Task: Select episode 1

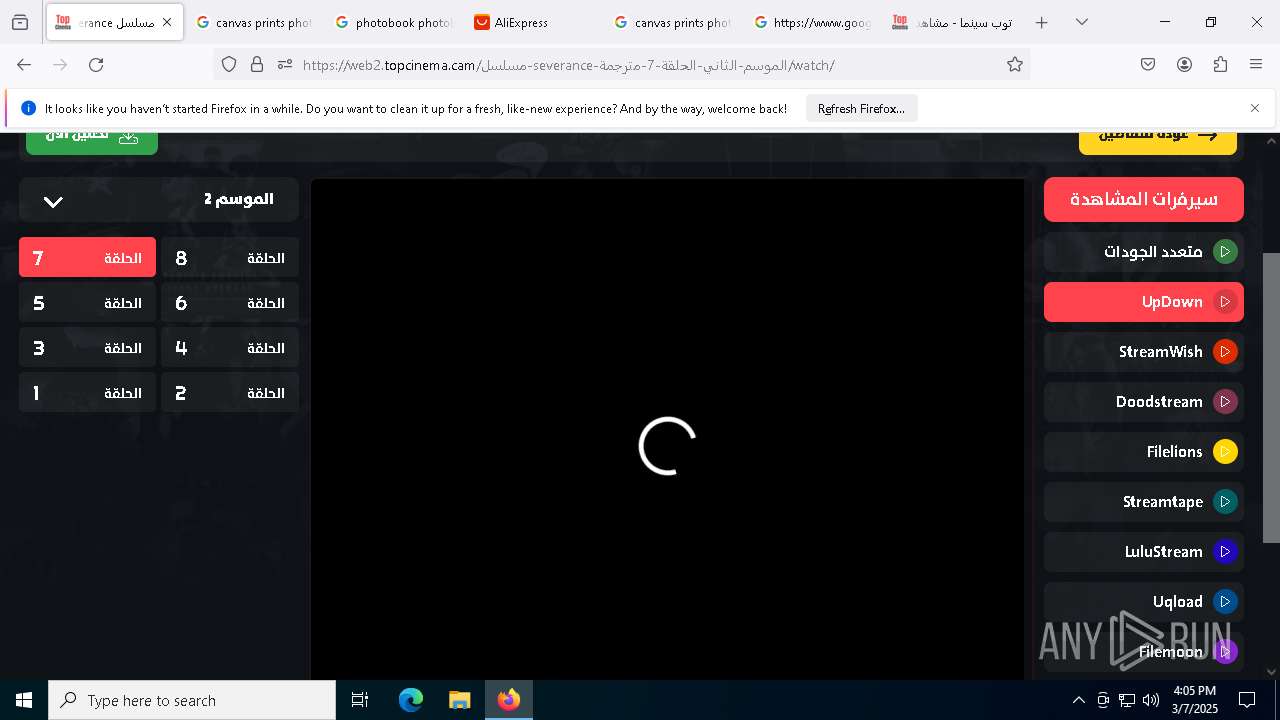Action: tap(87, 392)
